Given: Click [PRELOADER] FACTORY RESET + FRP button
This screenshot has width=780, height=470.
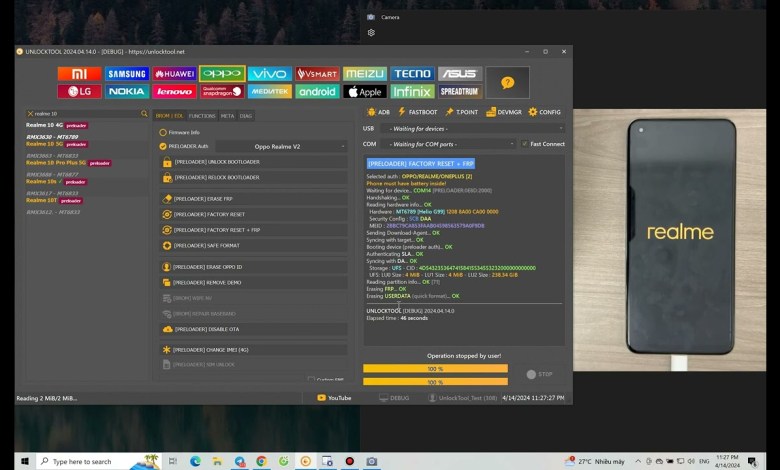Looking at the screenshot, I should (254, 230).
